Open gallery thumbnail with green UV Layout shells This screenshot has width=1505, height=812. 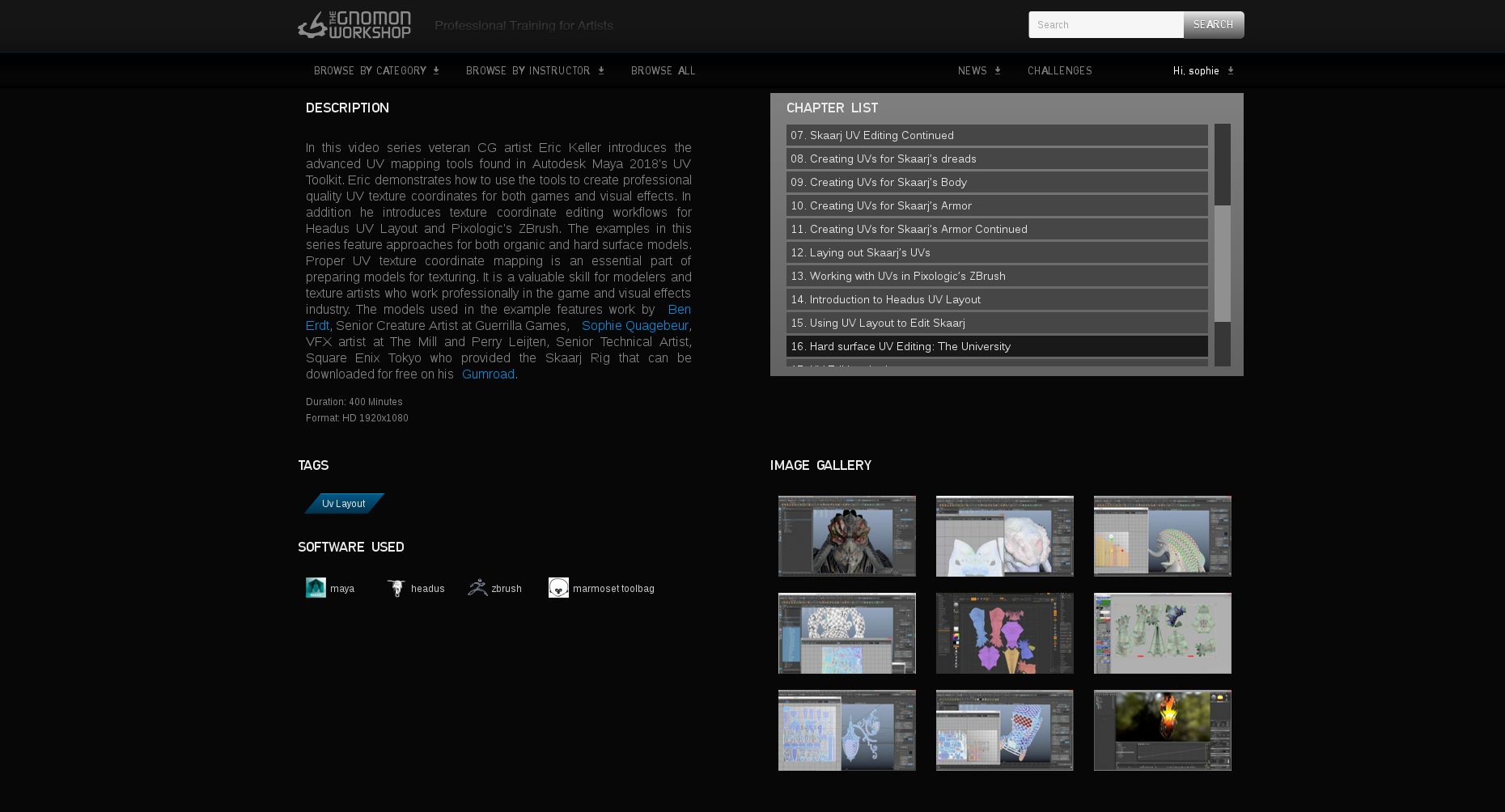(x=1163, y=633)
